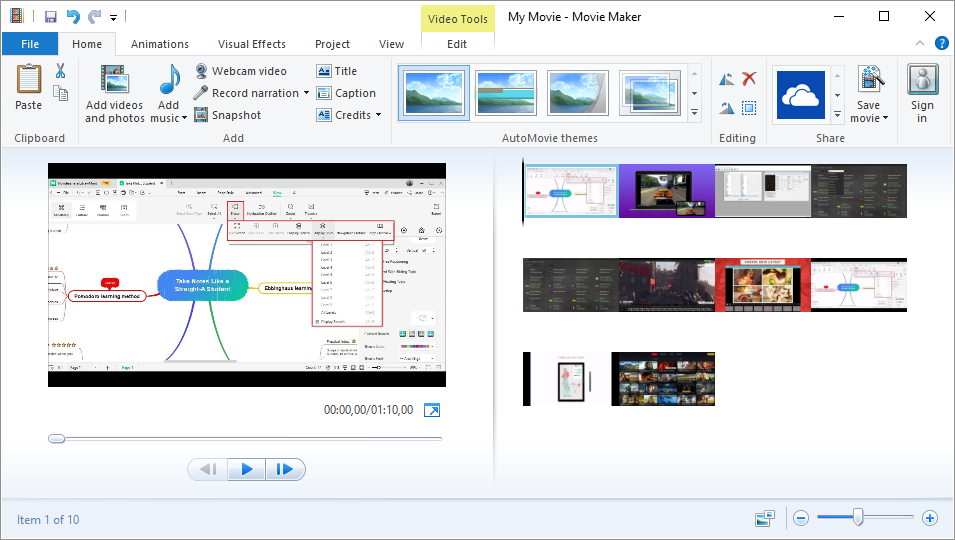This screenshot has width=955, height=540.
Task: Add a Caption to the clip
Action: point(346,93)
